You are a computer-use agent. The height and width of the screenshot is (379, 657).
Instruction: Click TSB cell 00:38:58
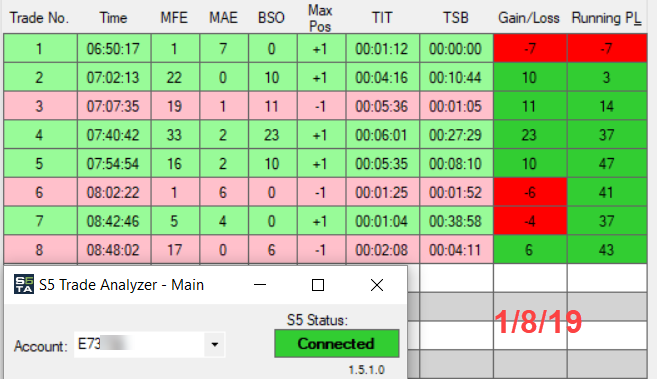[x=456, y=221]
